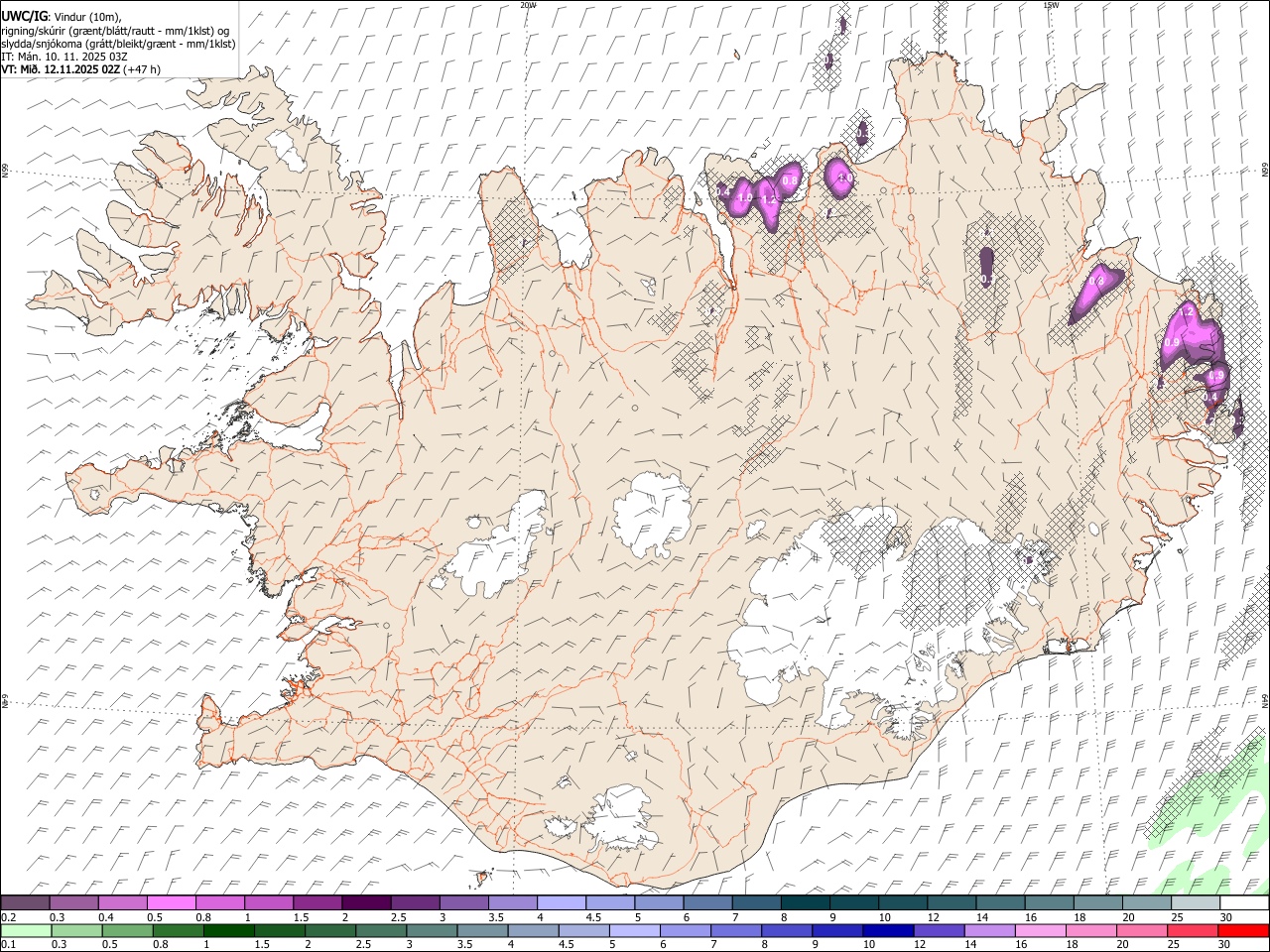Click the "0.4" snowfall value on the east coast
The width and height of the screenshot is (1270, 952).
pos(1210,397)
